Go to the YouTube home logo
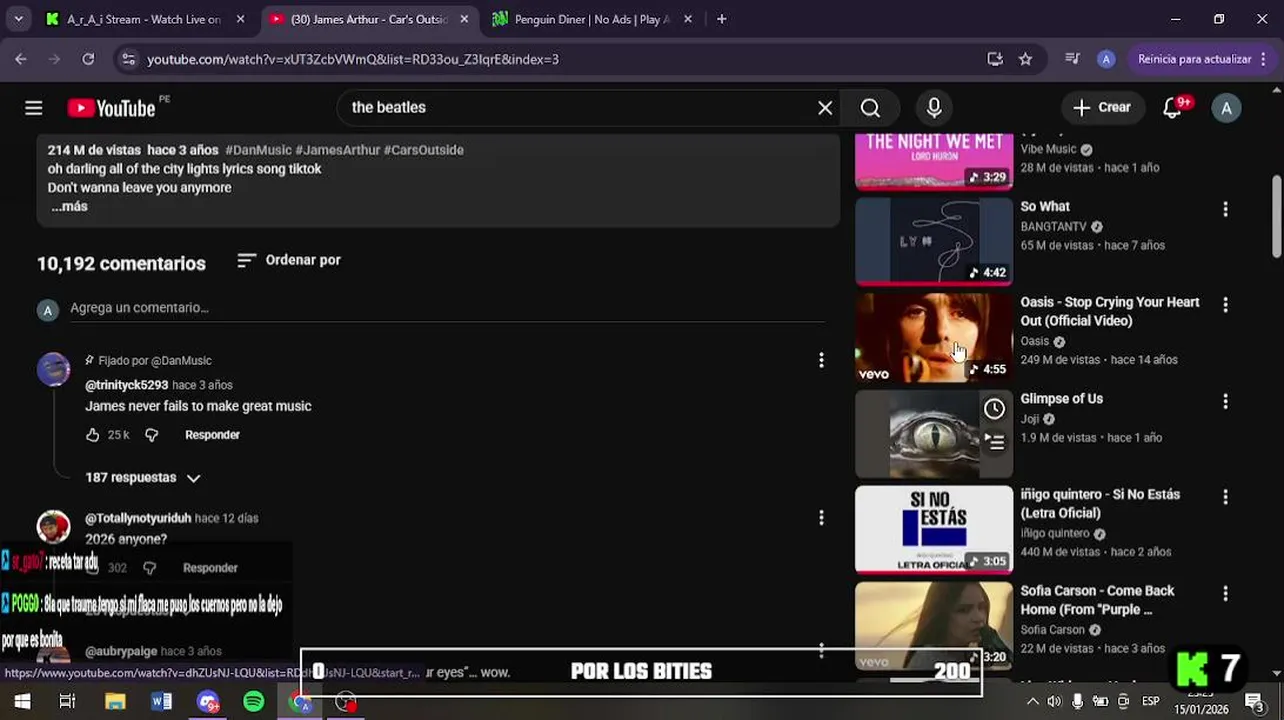 point(112,108)
